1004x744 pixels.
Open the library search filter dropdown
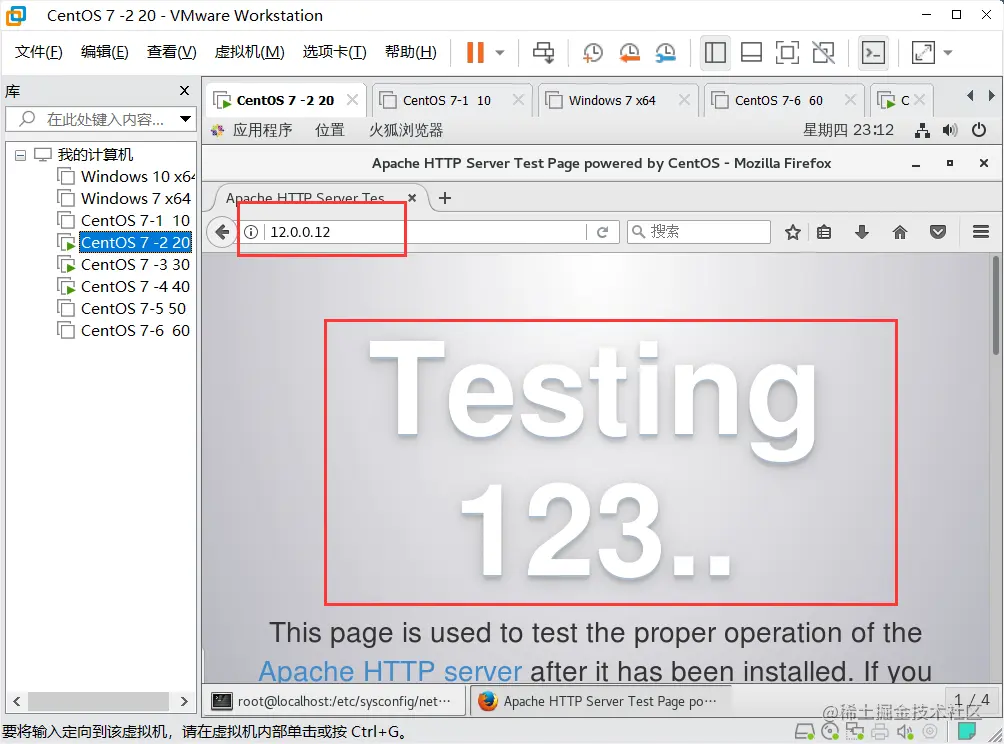[185, 119]
